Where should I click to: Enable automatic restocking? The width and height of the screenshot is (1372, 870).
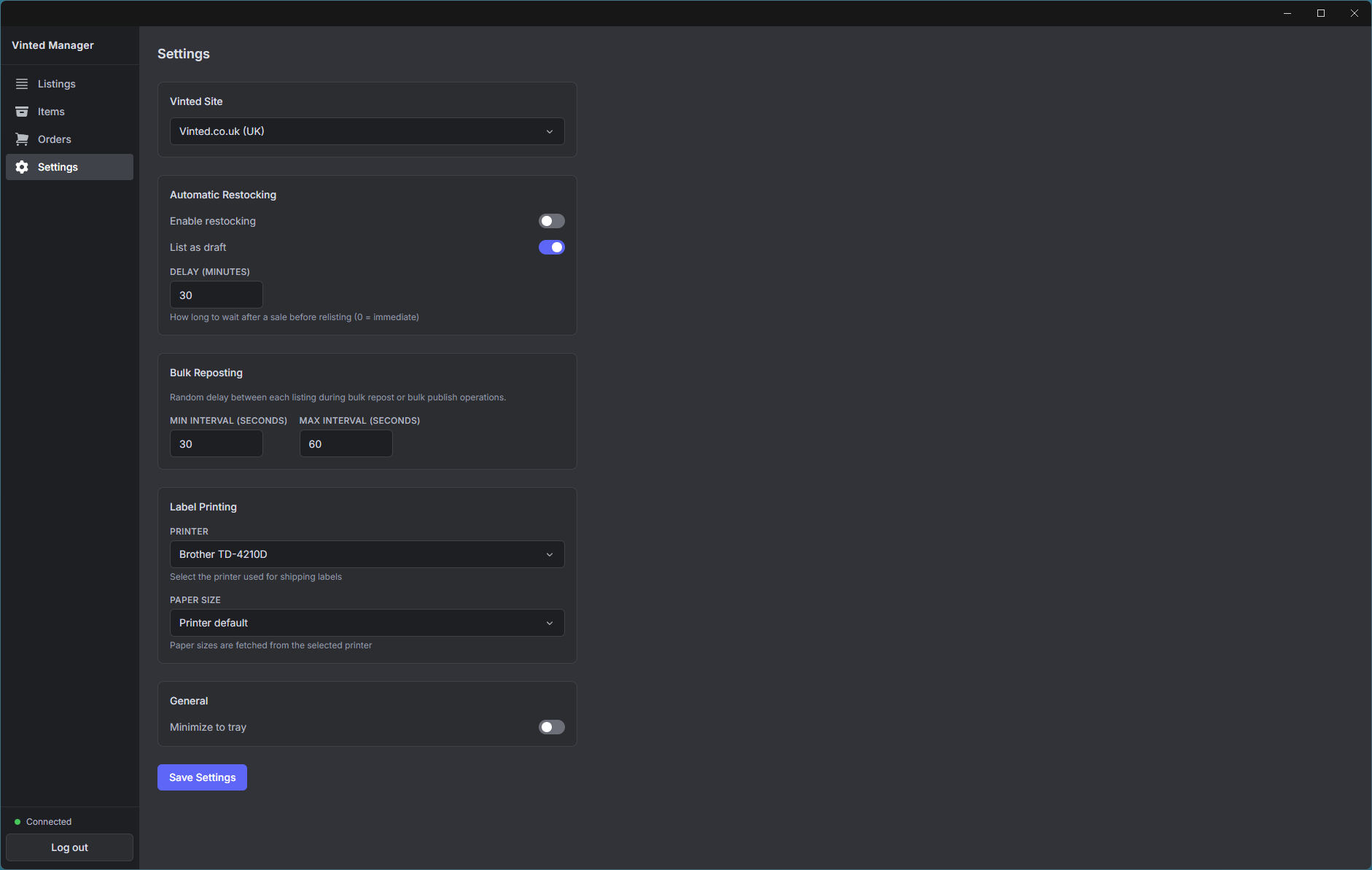pos(552,220)
